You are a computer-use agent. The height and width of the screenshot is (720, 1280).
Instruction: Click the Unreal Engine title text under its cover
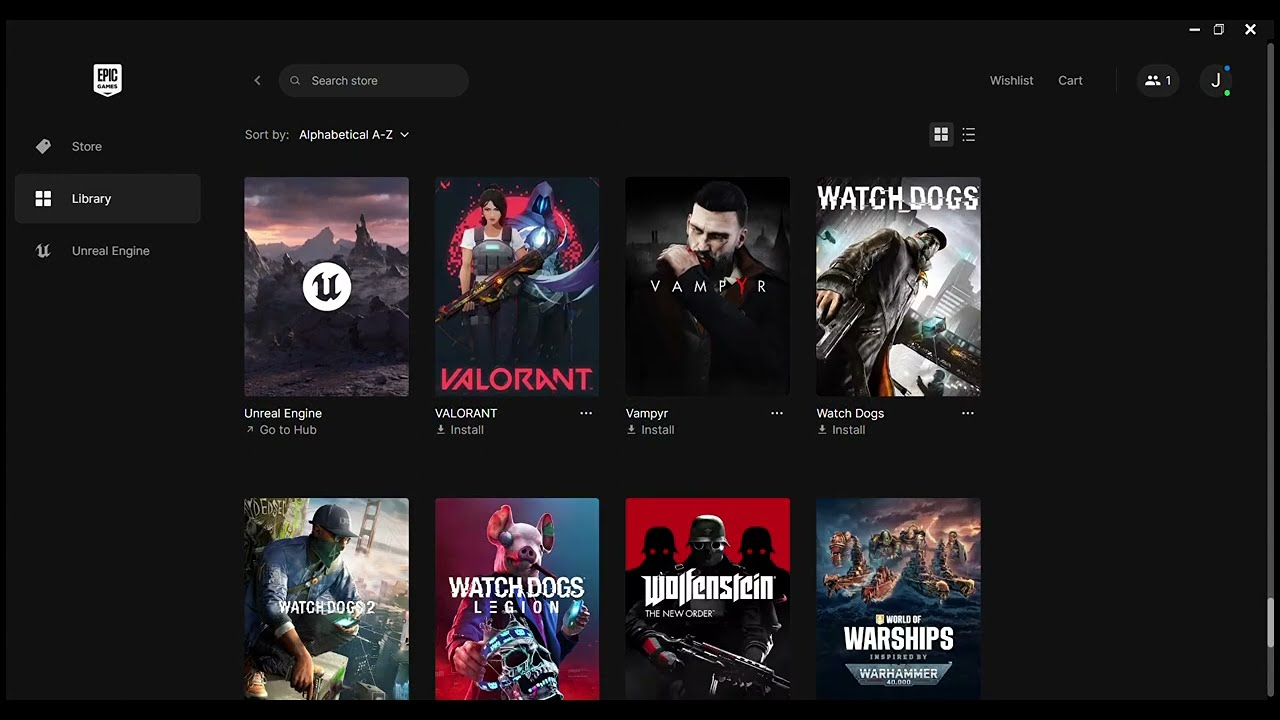click(x=283, y=413)
